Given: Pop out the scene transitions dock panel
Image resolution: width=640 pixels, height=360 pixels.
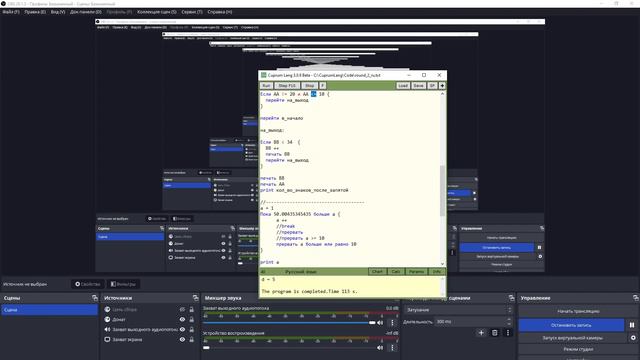Looking at the screenshot, I should (x=511, y=298).
